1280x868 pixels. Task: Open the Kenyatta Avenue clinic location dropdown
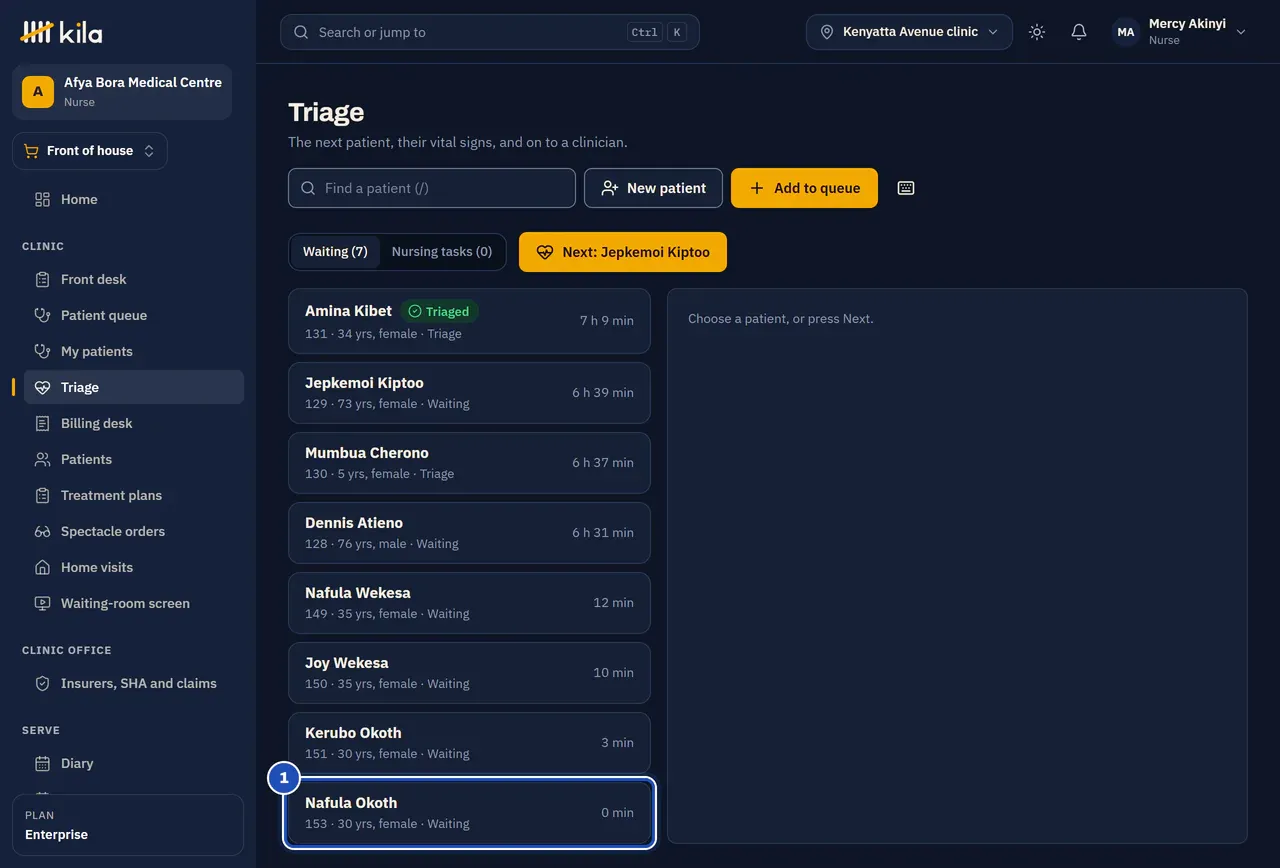tap(909, 32)
